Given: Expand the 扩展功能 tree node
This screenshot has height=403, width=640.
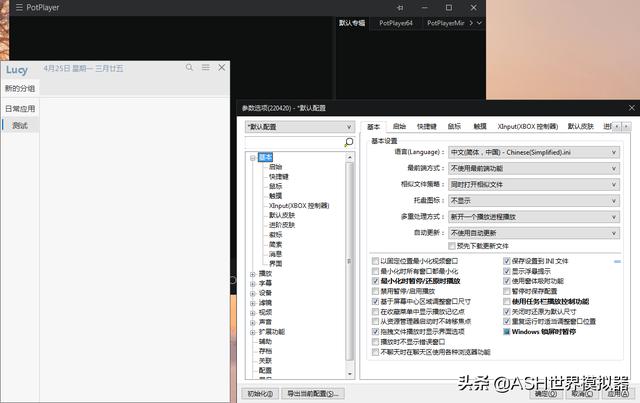Looking at the screenshot, I should click(253, 332).
